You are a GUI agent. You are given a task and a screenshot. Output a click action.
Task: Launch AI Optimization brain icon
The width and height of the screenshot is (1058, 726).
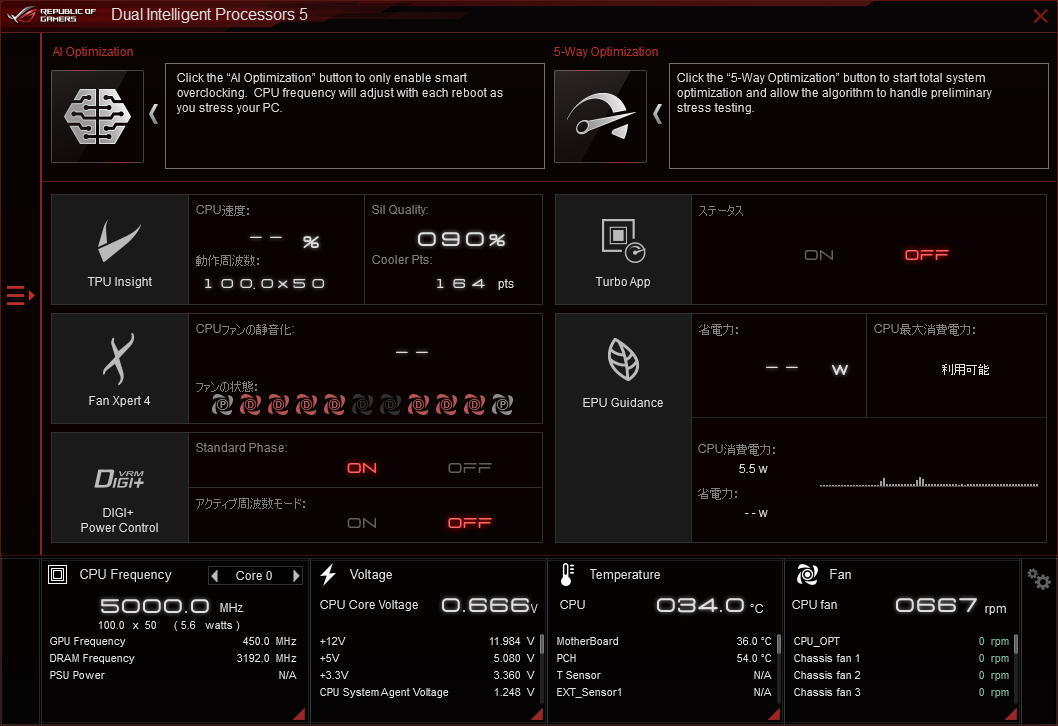point(97,116)
